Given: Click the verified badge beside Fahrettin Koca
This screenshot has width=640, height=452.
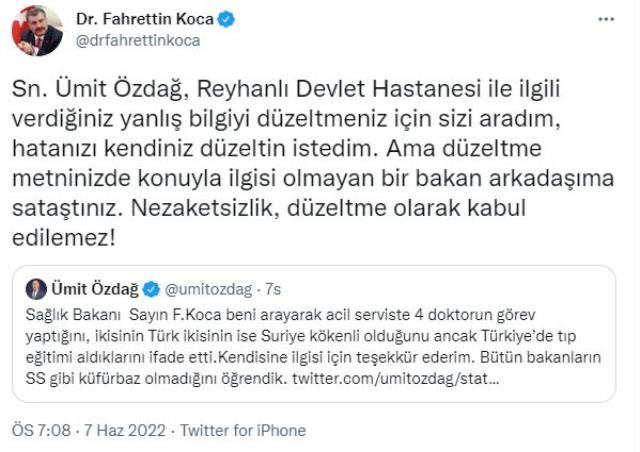Looking at the screenshot, I should (228, 18).
